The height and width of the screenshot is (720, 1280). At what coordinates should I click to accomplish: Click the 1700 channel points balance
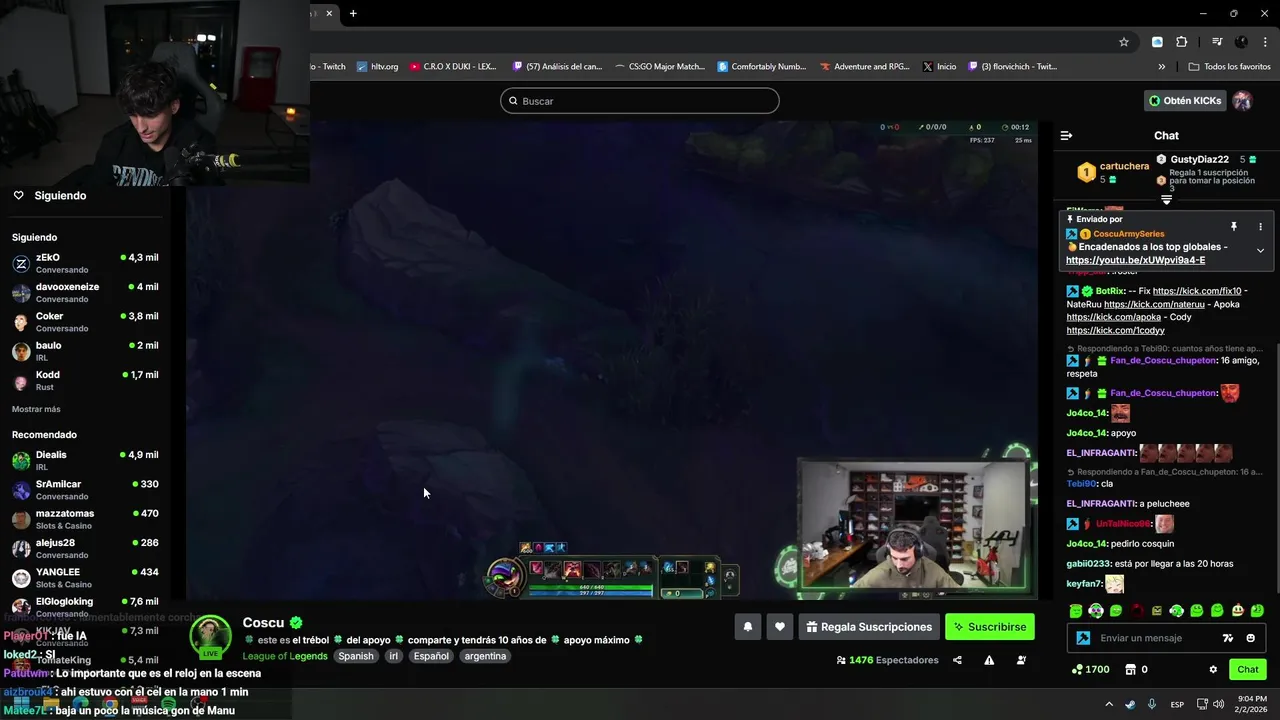(1090, 669)
